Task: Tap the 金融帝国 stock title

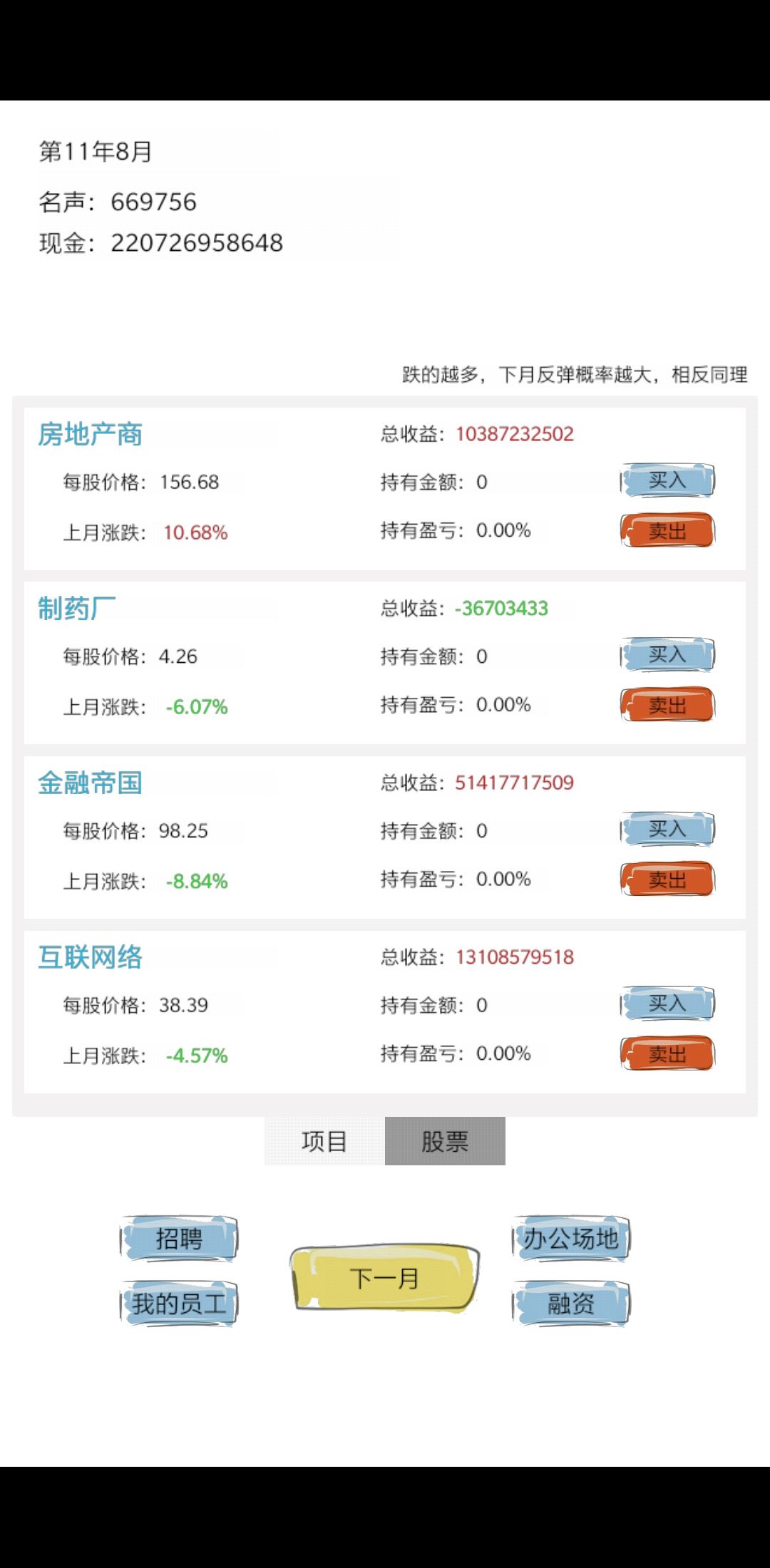Action: pyautogui.click(x=91, y=783)
